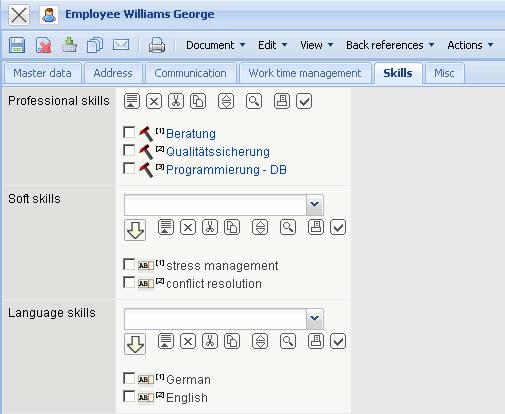Switch to the Address tab
The width and height of the screenshot is (505, 414).
pos(113,73)
